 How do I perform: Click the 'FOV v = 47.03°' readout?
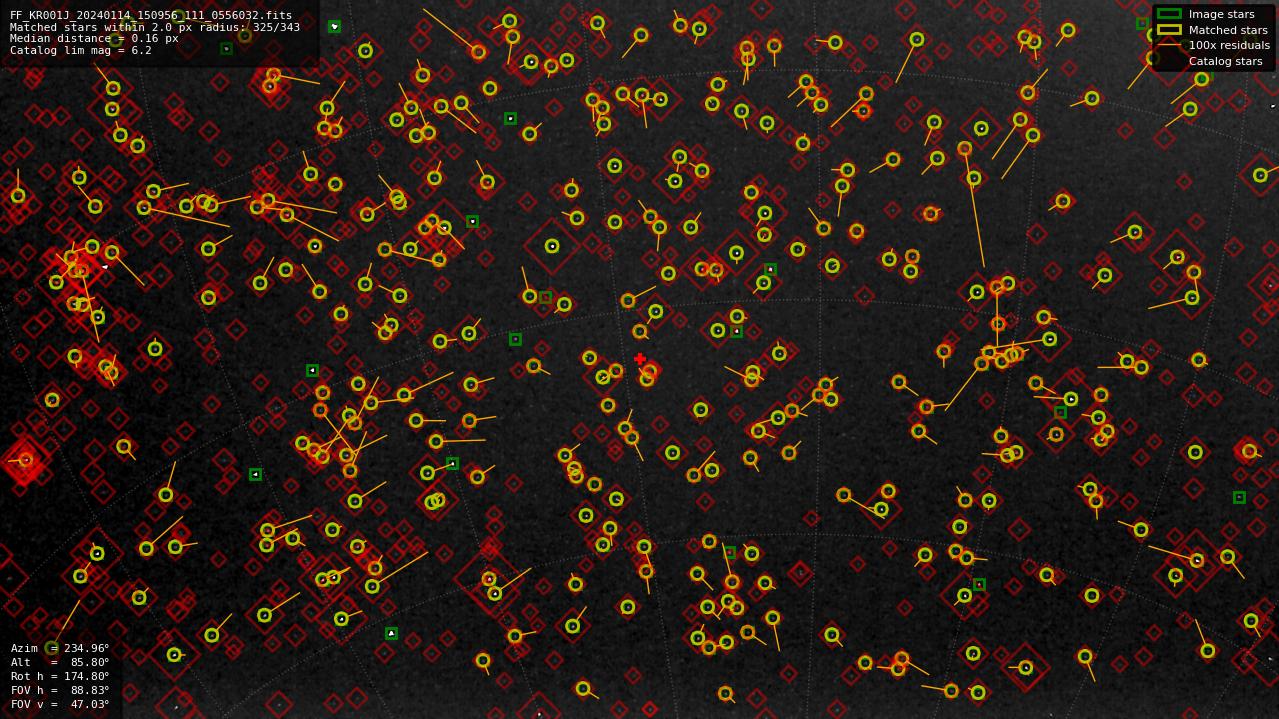tap(60, 704)
